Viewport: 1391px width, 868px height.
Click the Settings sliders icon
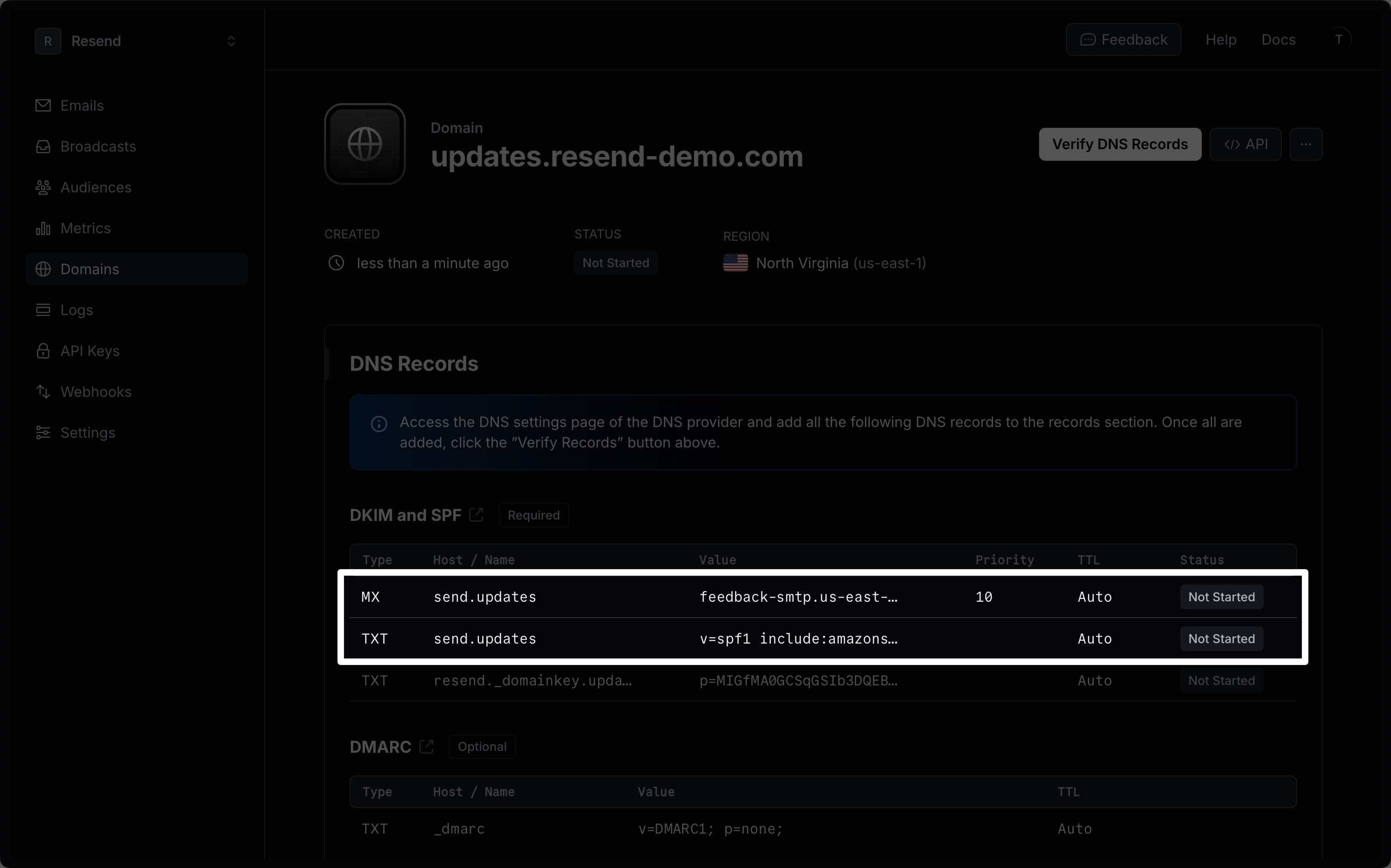(43, 432)
